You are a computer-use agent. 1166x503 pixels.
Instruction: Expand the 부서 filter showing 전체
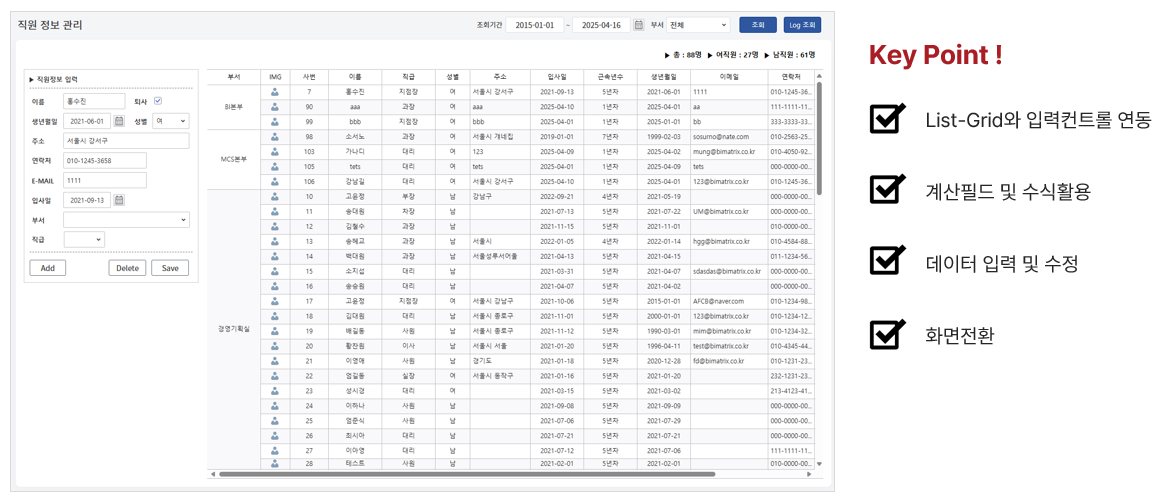698,25
